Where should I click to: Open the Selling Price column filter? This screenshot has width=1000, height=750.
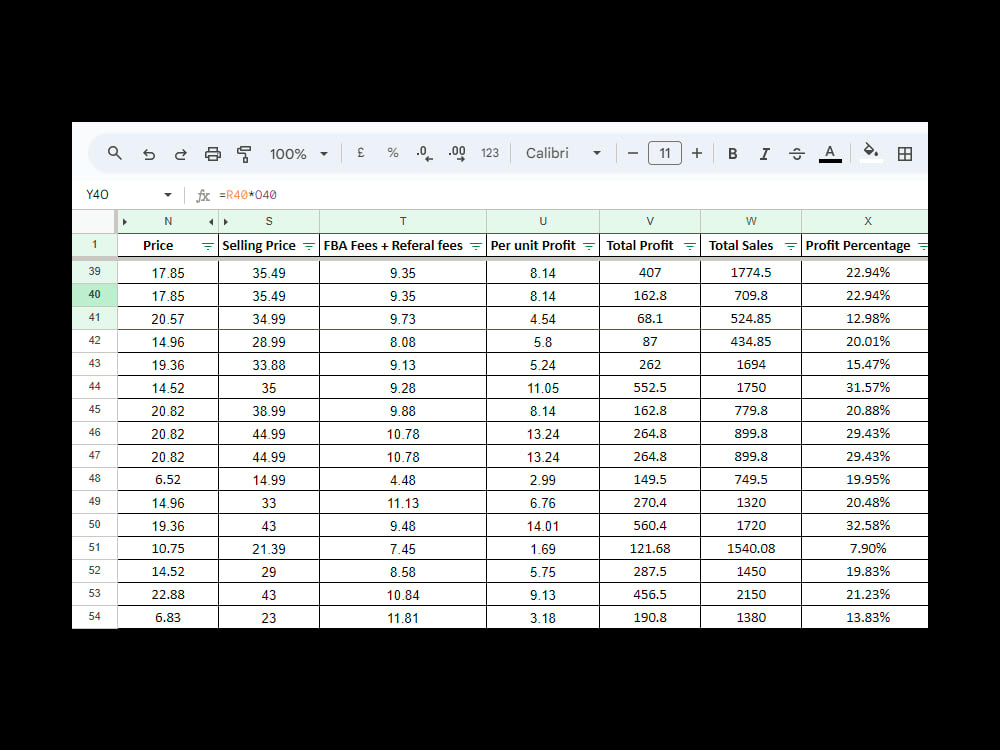tap(309, 246)
